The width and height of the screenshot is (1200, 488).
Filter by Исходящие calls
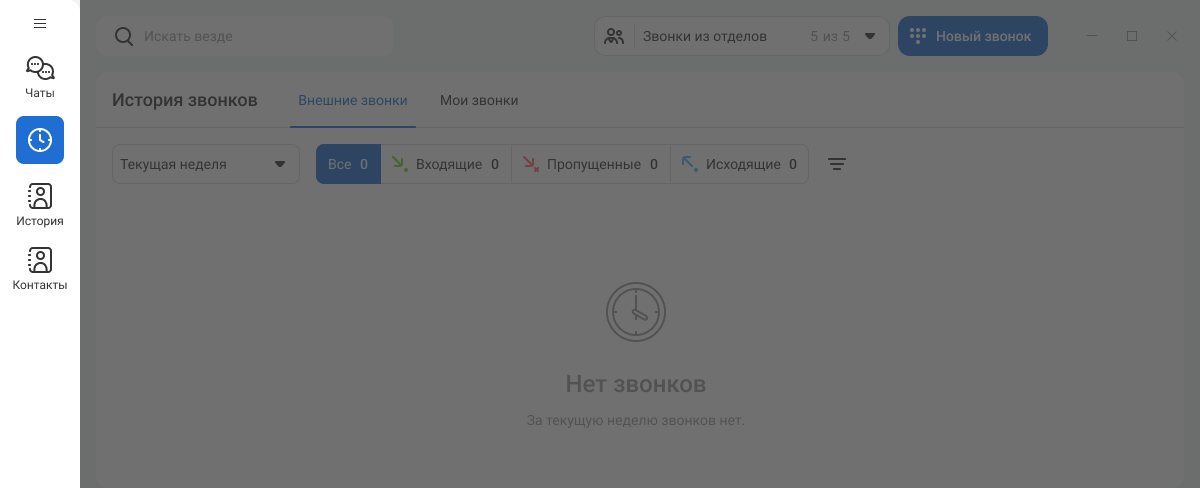click(x=739, y=164)
